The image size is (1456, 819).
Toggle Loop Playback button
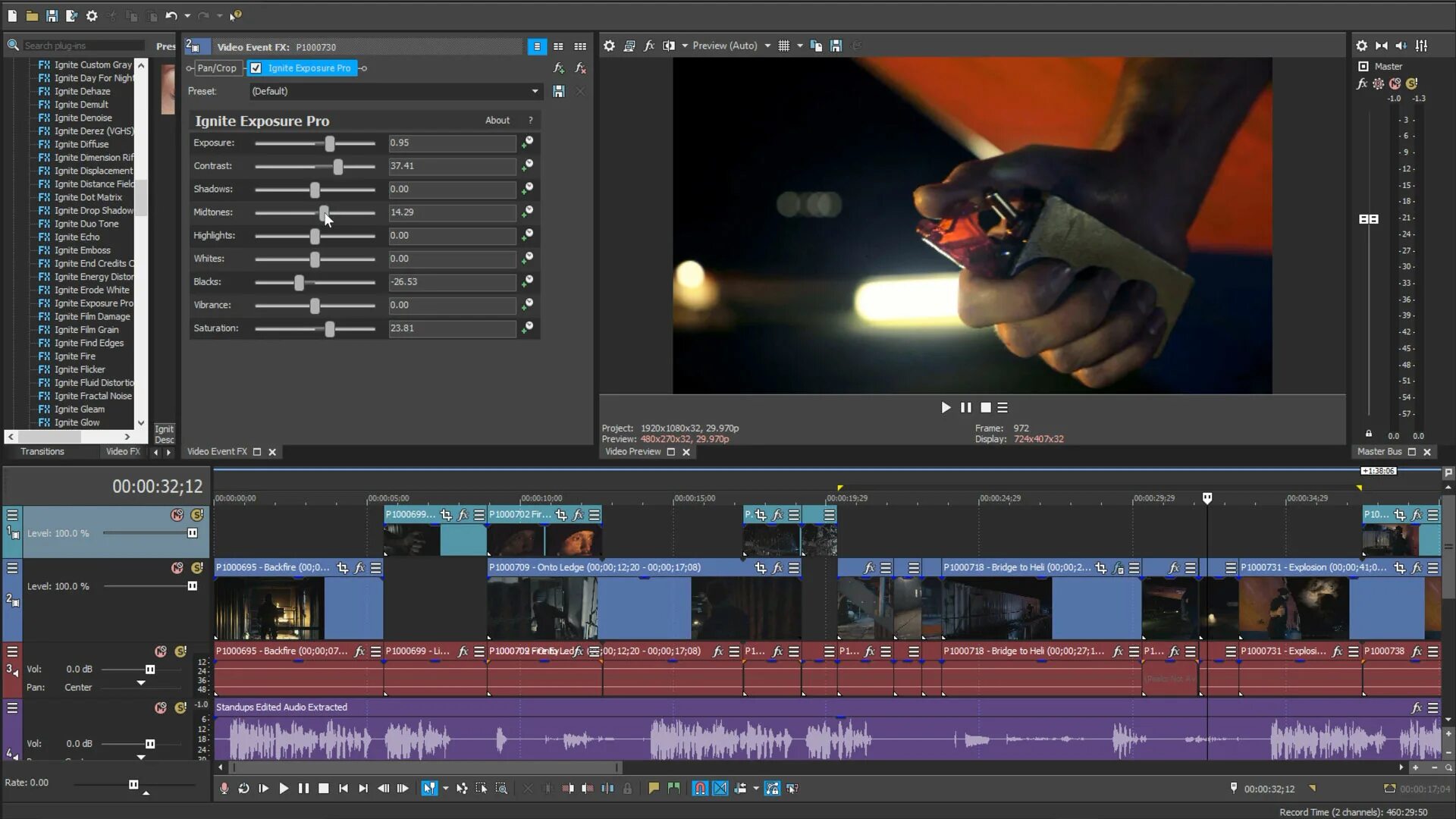pyautogui.click(x=243, y=789)
